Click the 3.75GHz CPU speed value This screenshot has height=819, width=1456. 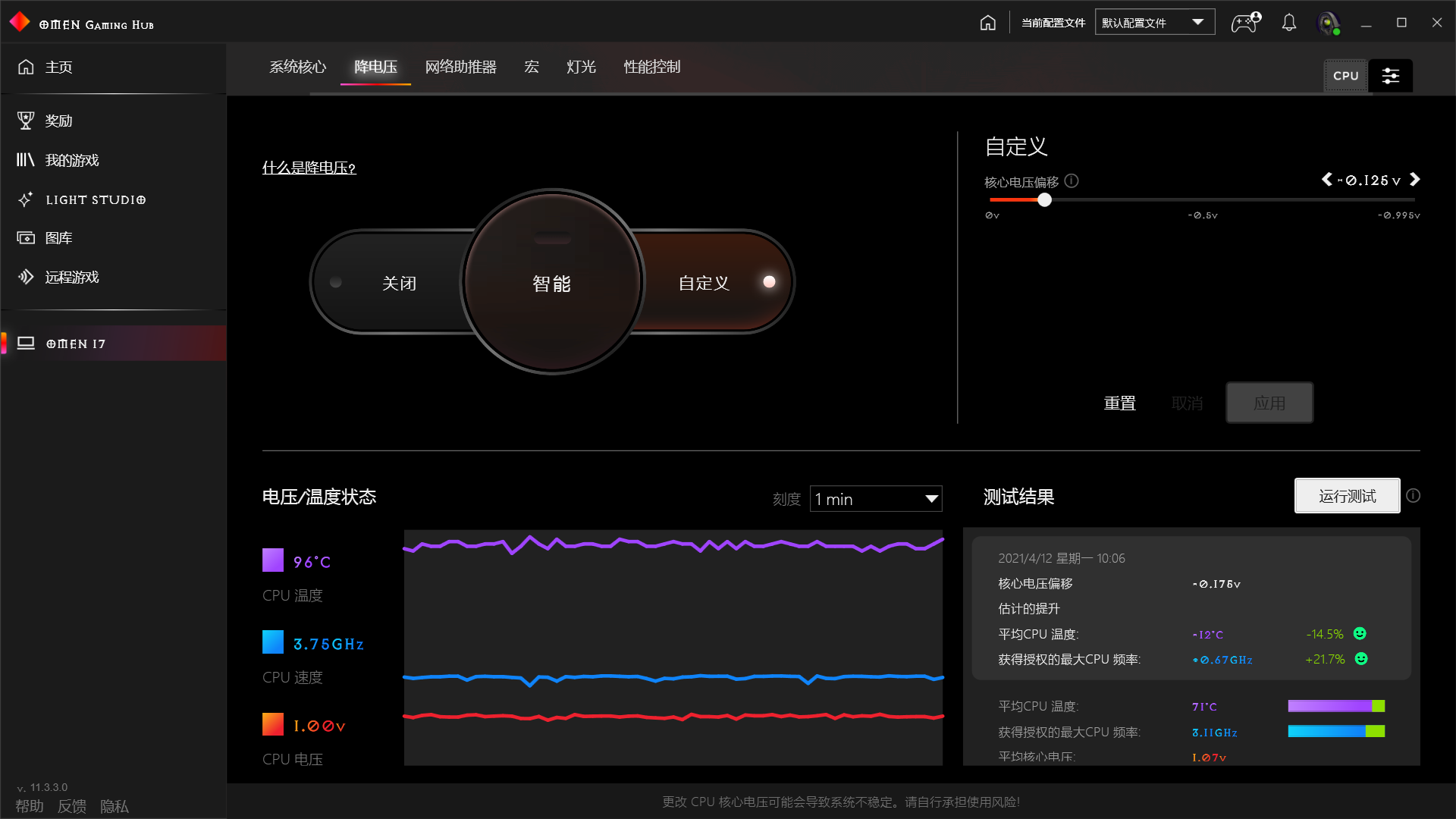pyautogui.click(x=328, y=644)
